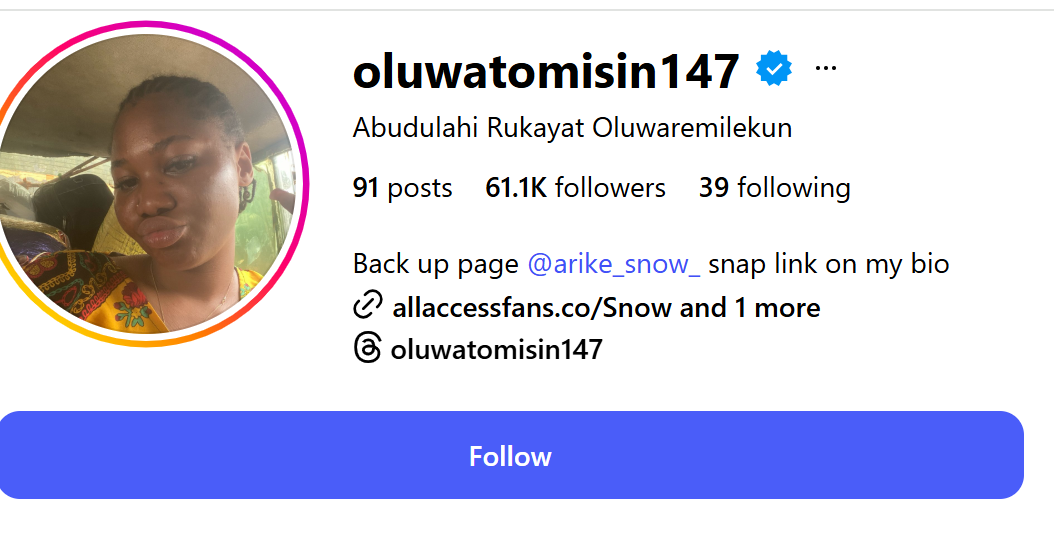Click the chain link icon in bio
This screenshot has height=539, width=1054.
point(368,305)
